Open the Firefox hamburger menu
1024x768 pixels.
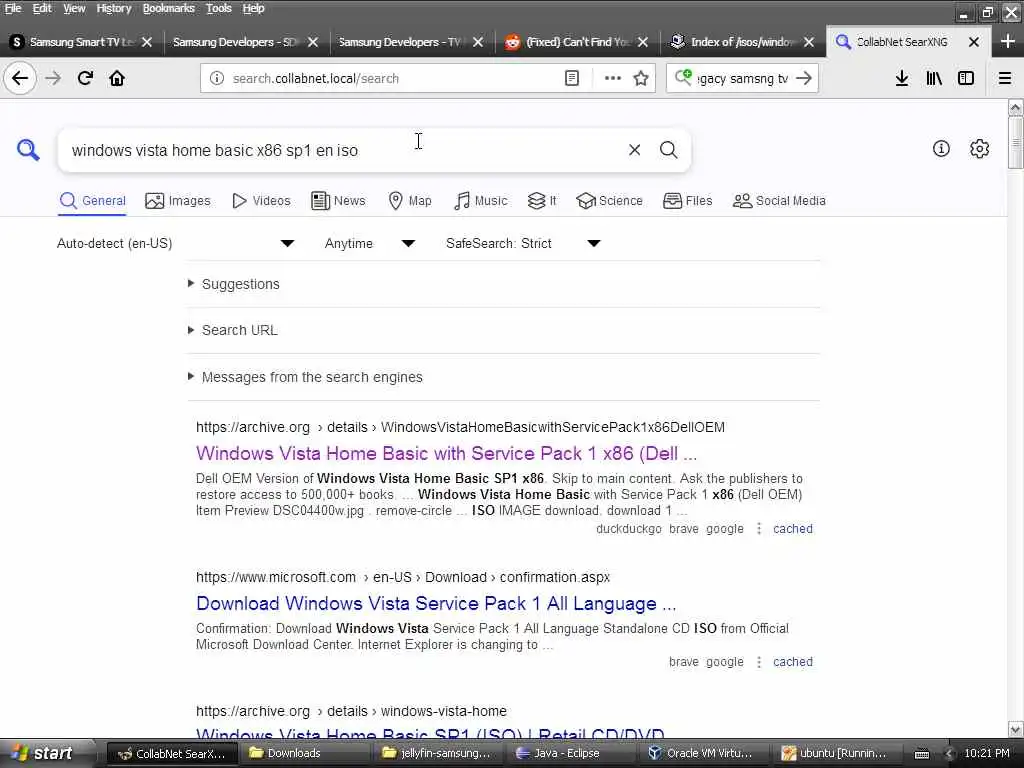(x=1005, y=78)
